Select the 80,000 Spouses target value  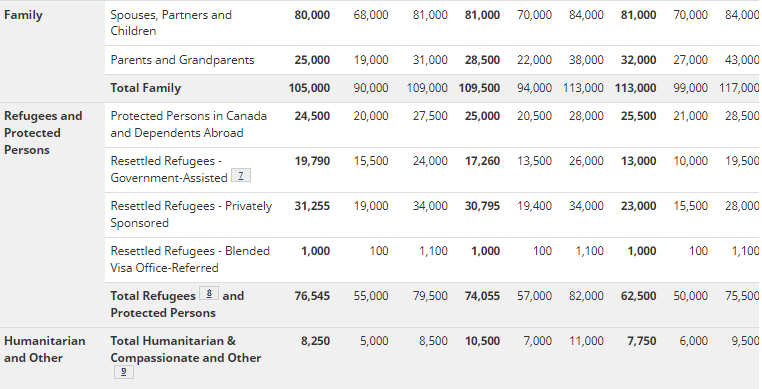point(312,15)
